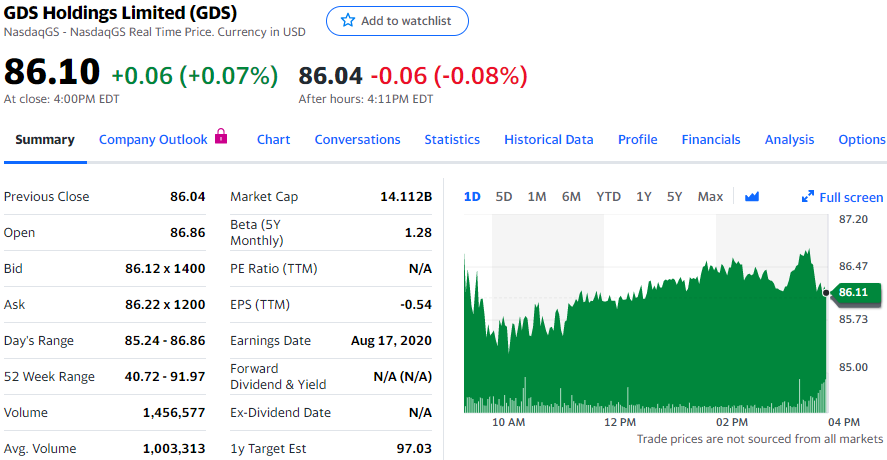Viewport: 887px width, 460px height.
Task: Open the Historical Data tab
Action: (548, 140)
